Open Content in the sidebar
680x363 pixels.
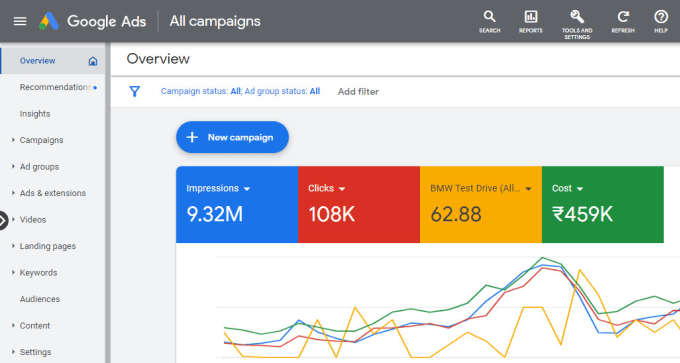point(35,326)
